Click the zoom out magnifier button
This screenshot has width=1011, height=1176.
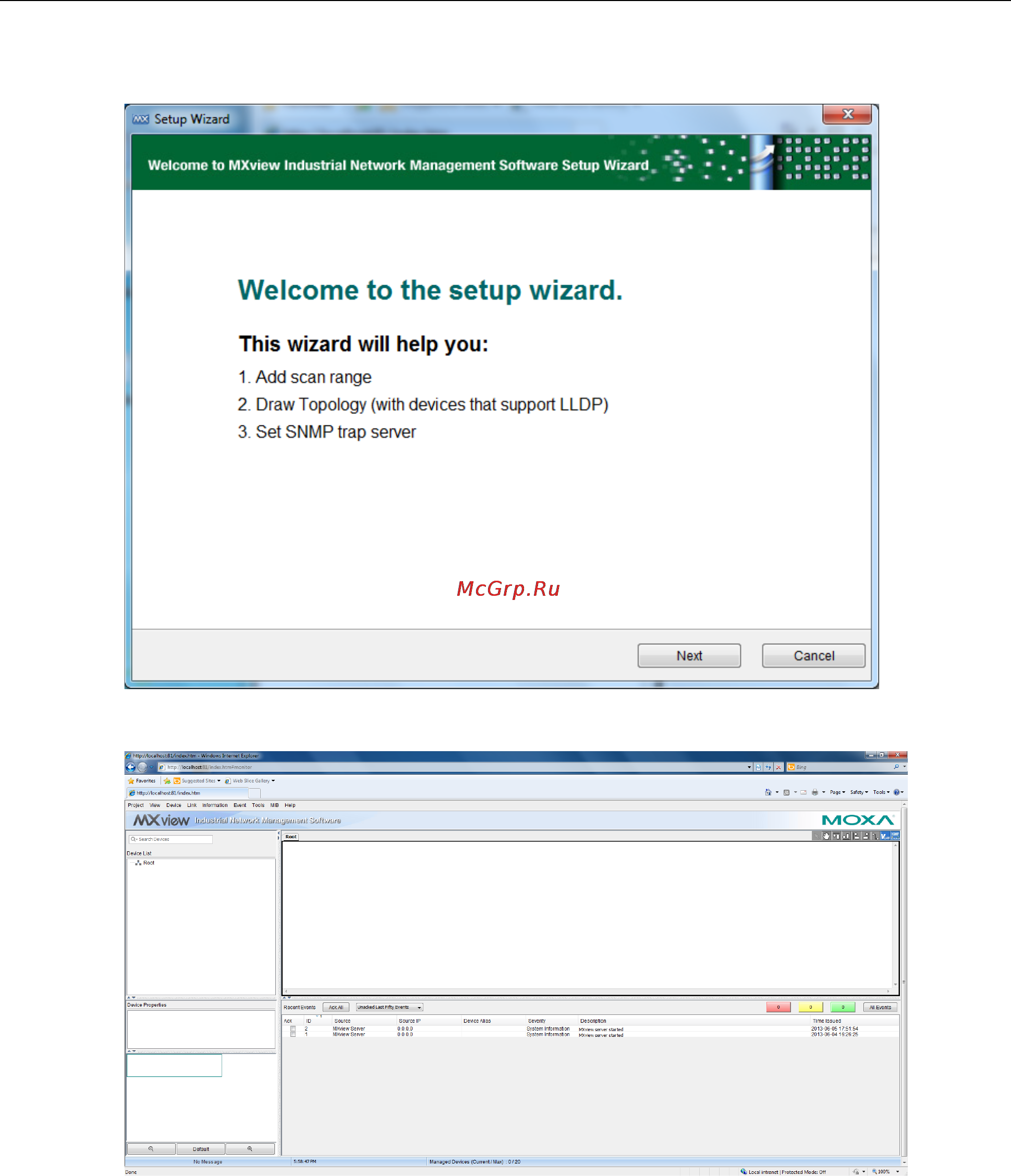[151, 1149]
